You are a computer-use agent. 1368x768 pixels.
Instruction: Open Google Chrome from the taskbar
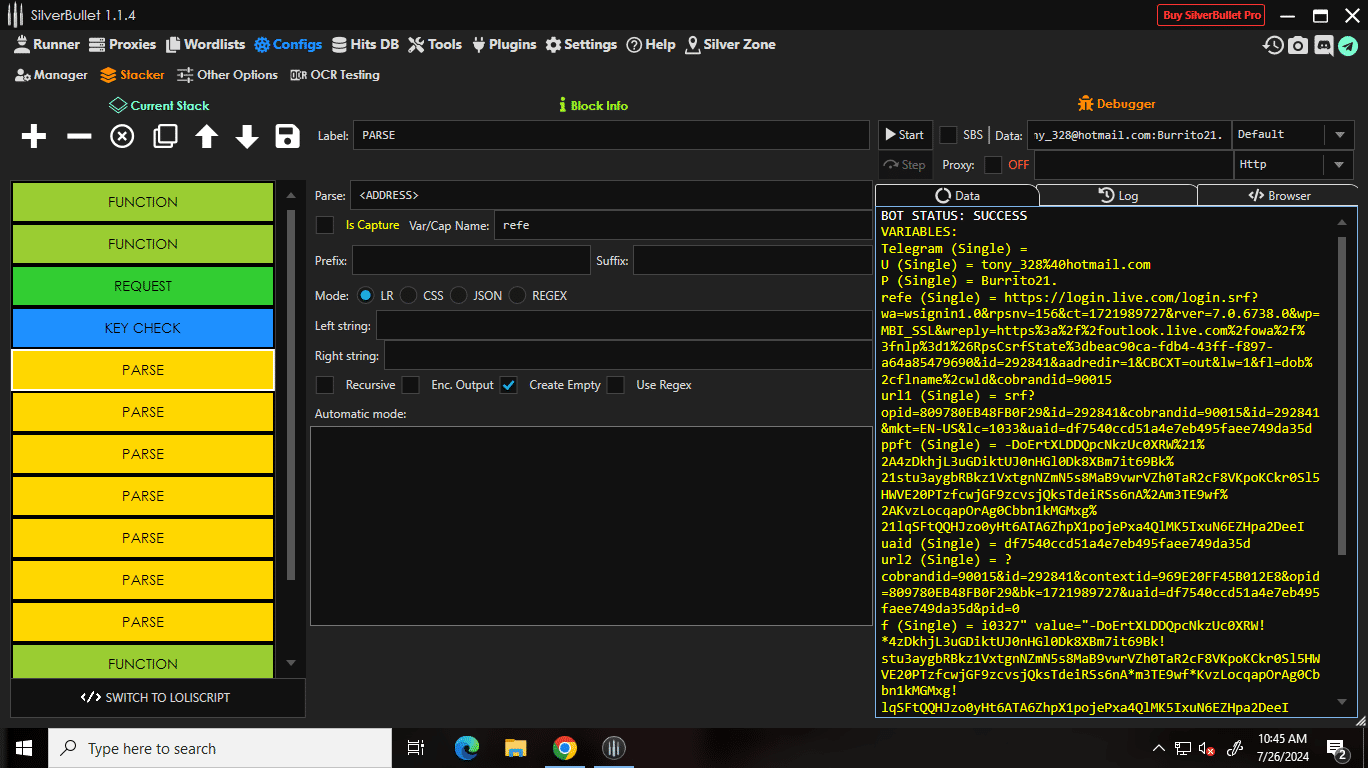[565, 748]
